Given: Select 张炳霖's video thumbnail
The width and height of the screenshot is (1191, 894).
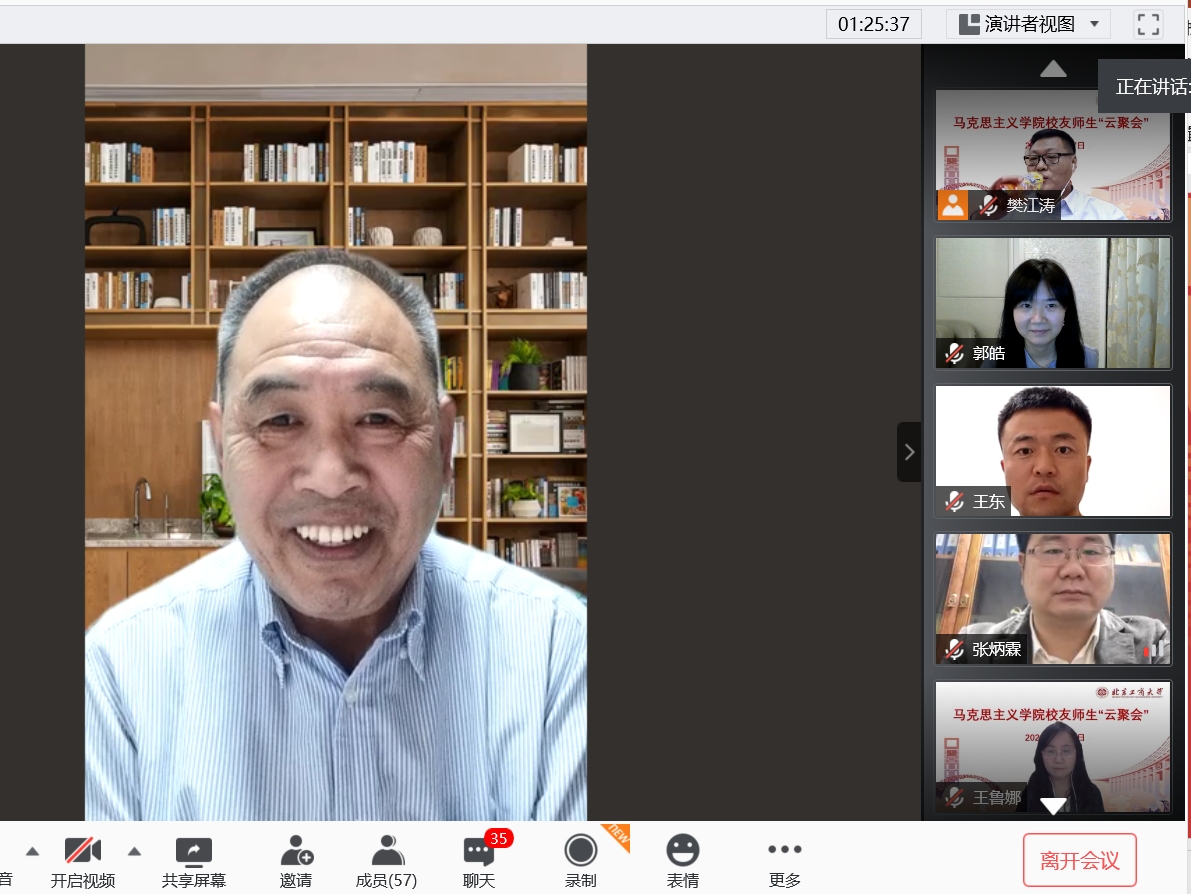Looking at the screenshot, I should [x=1053, y=599].
